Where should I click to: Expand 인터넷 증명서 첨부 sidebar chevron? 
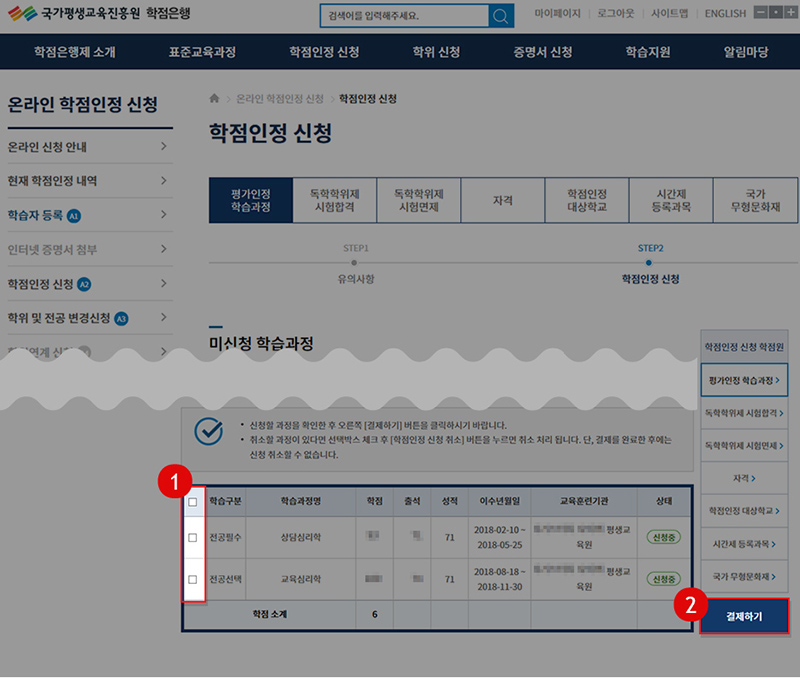pyautogui.click(x=163, y=249)
